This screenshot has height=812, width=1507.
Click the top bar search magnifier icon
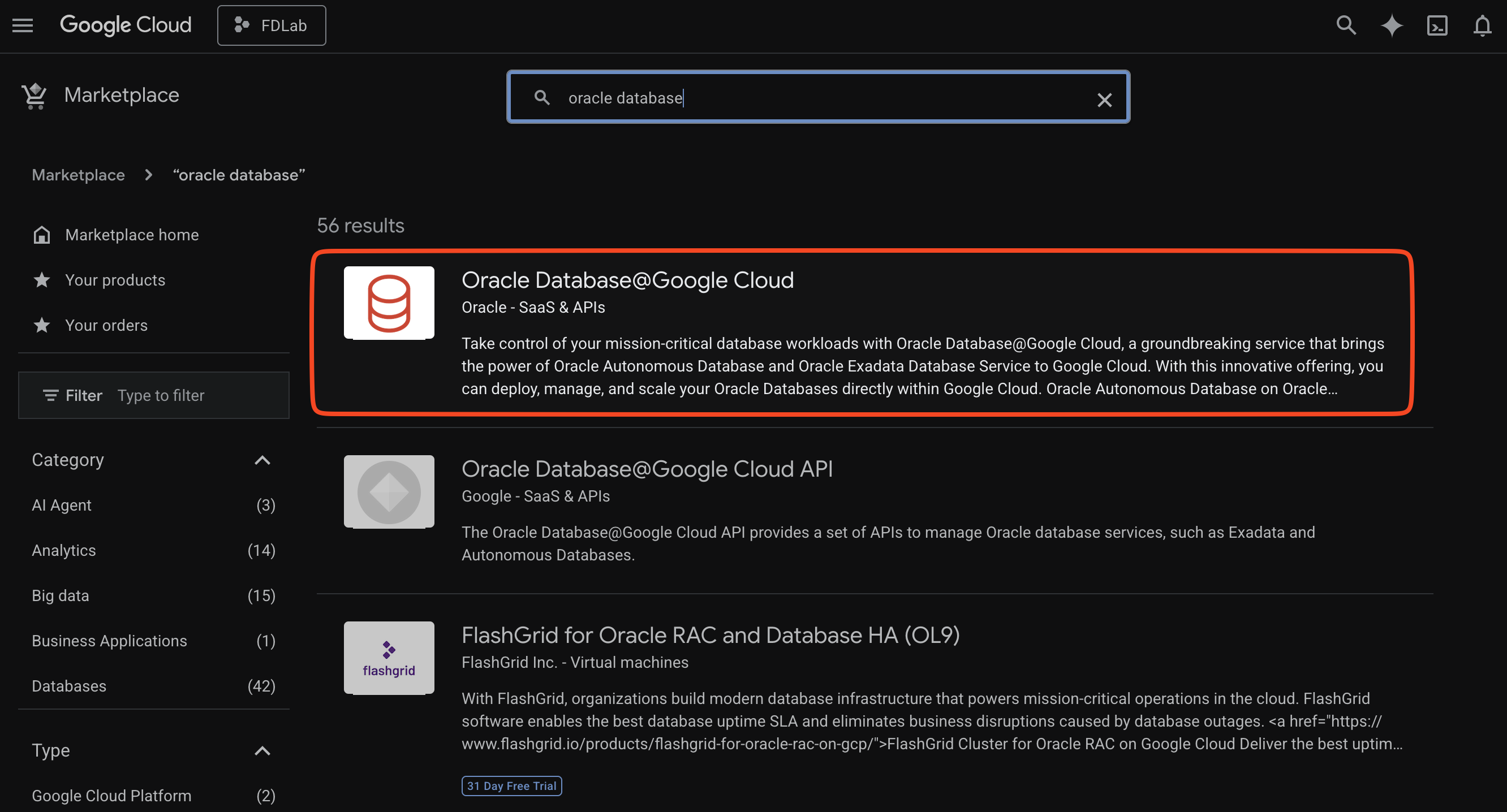point(1346,25)
